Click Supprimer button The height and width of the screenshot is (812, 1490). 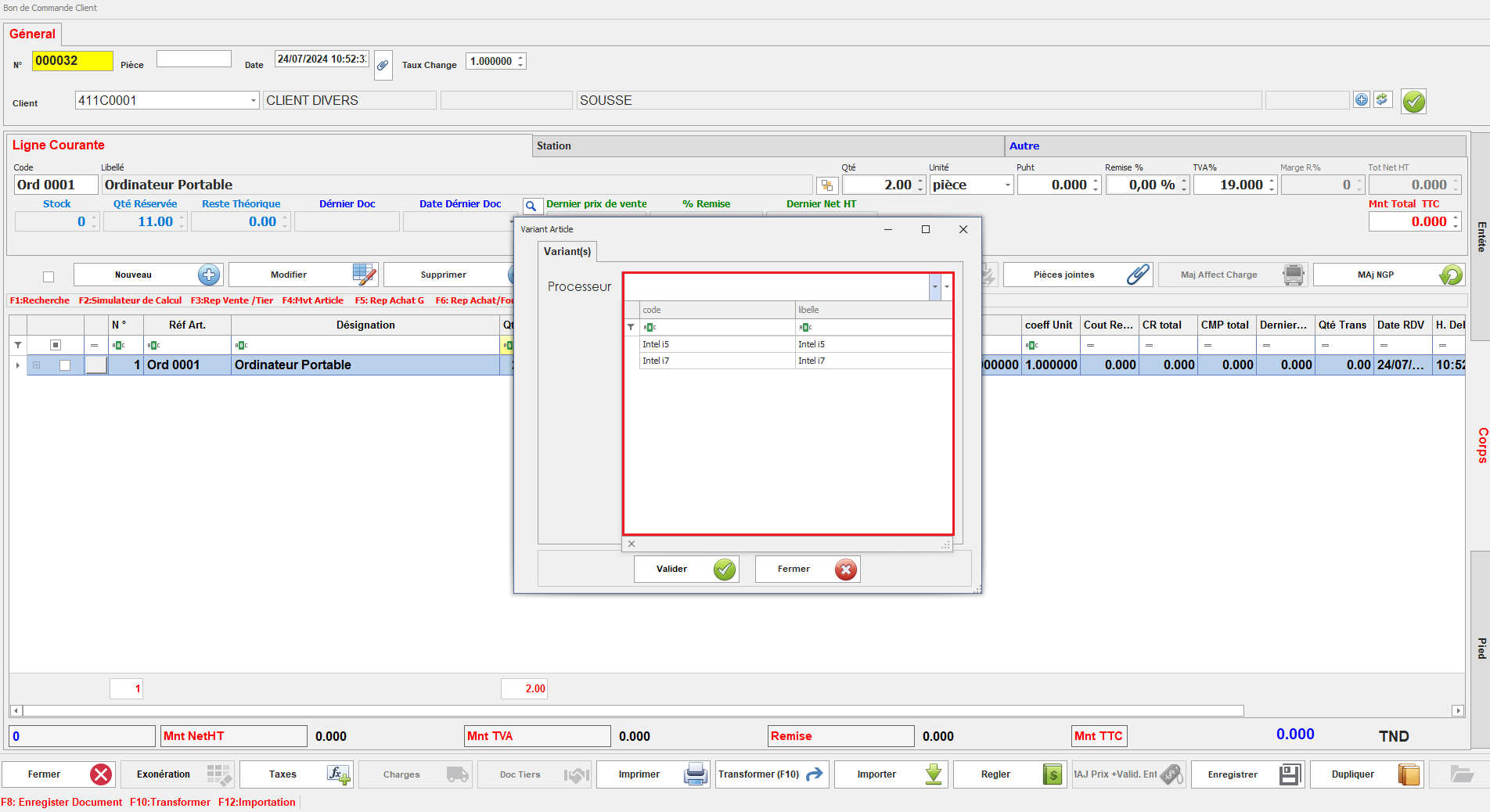tap(448, 275)
